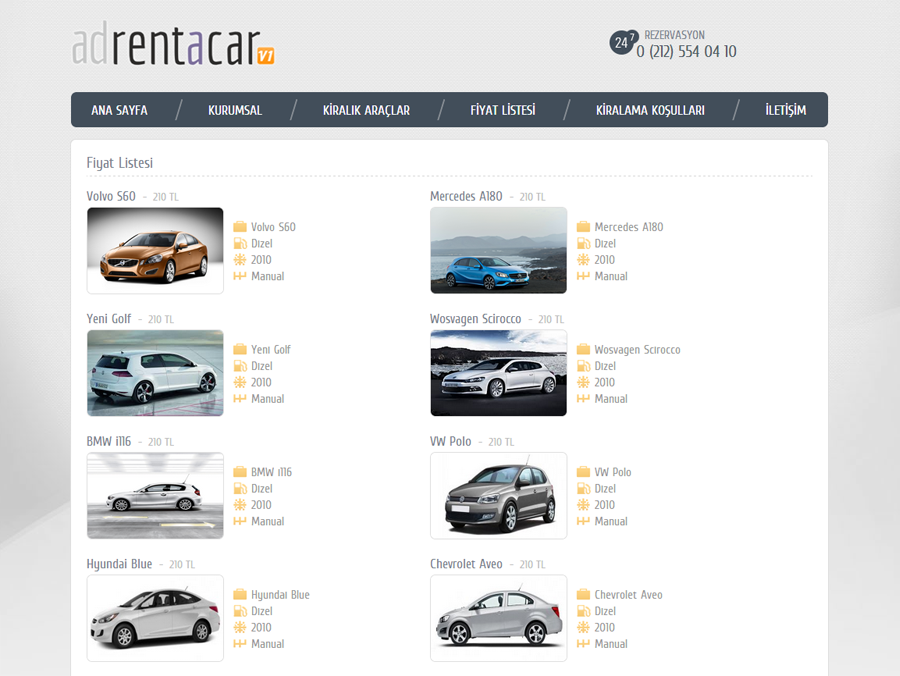Viewport: 900px width, 676px height.
Task: Click the adrentacar logo
Action: click(x=173, y=44)
